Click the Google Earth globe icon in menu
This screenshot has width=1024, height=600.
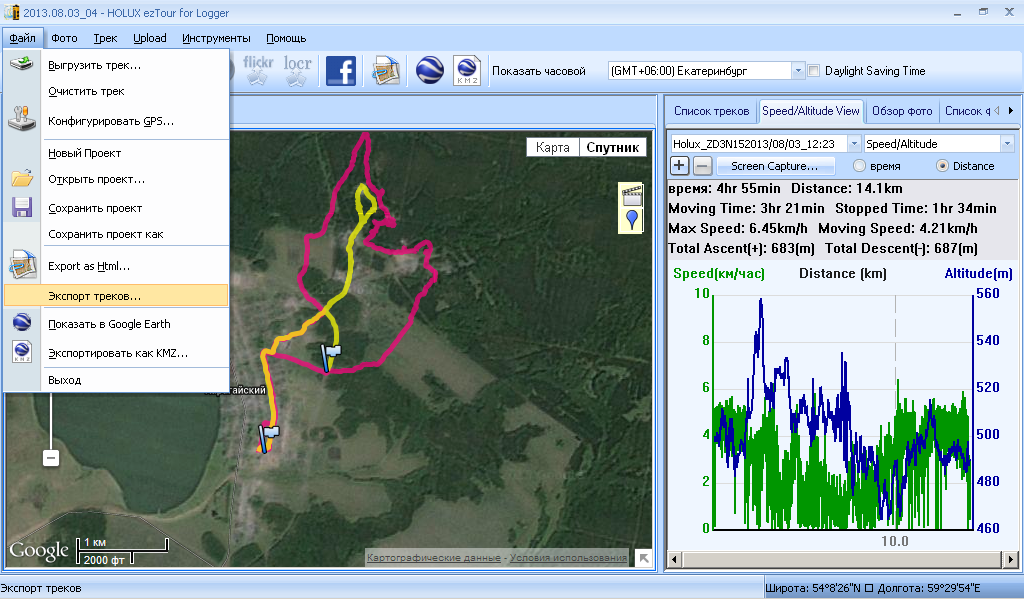tap(22, 322)
